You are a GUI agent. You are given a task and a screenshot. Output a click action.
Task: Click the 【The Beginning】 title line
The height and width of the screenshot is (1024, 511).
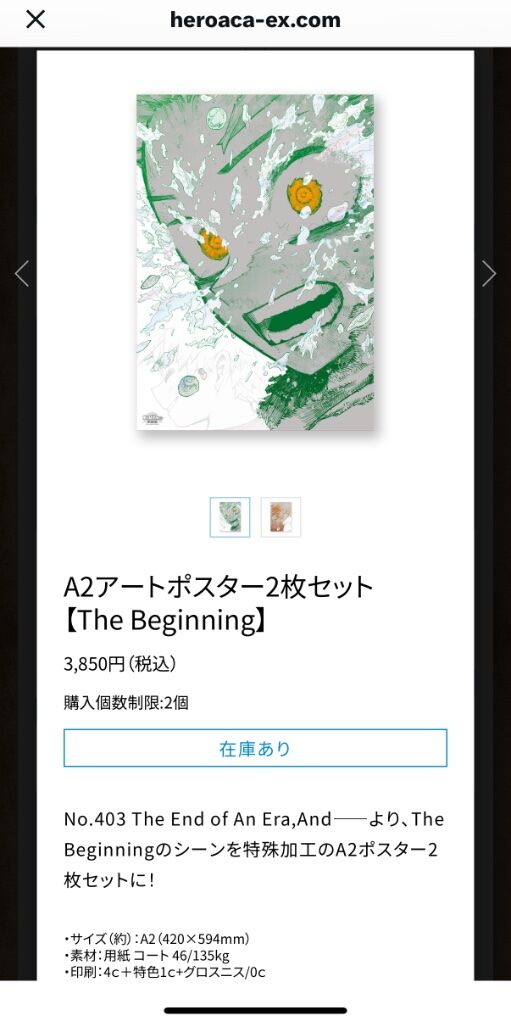(166, 621)
